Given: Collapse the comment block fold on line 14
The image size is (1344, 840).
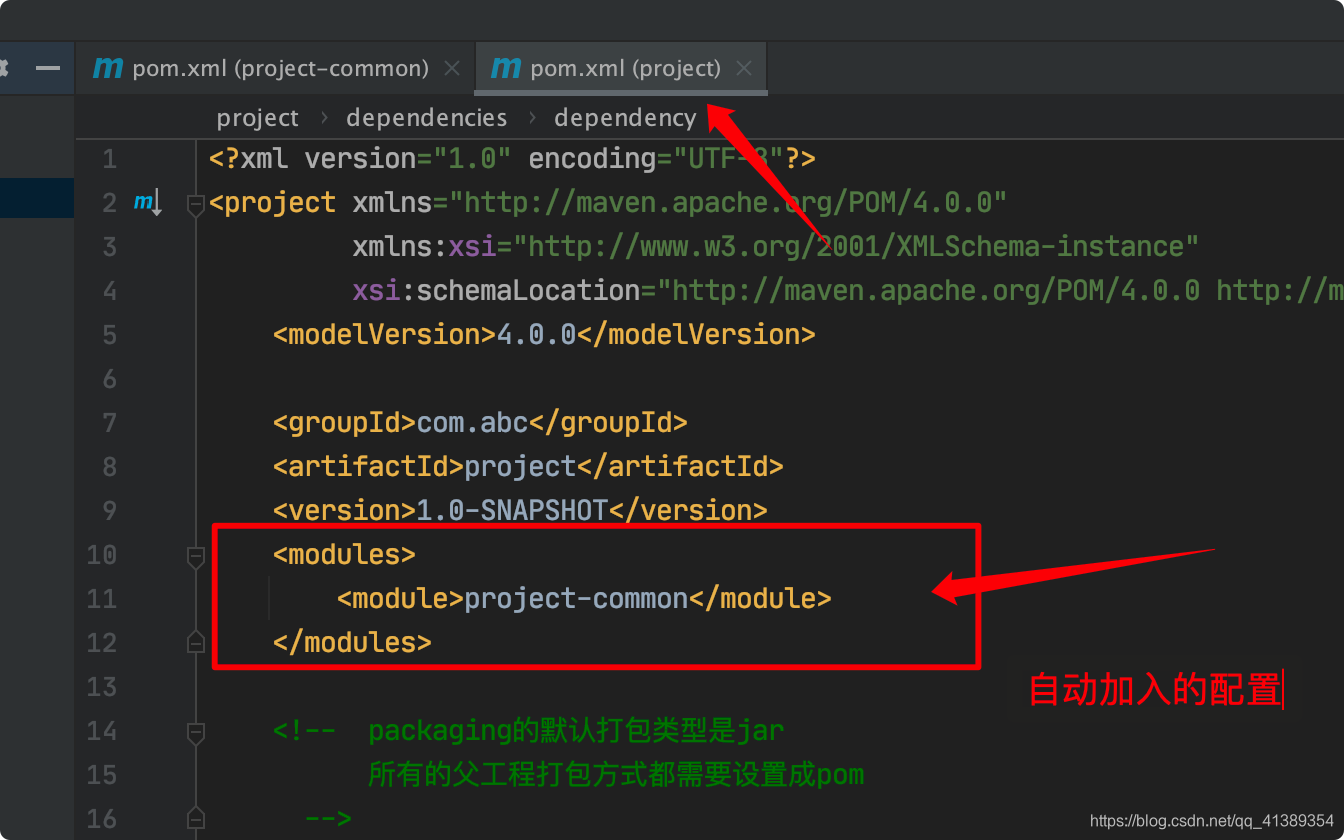Looking at the screenshot, I should click(x=196, y=731).
